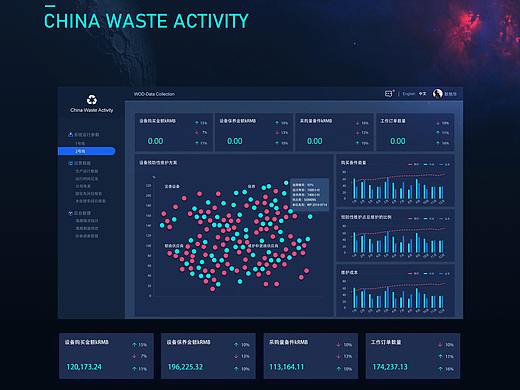520x390 pixels.
Task: Switch language to 中文
Action: 422,94
